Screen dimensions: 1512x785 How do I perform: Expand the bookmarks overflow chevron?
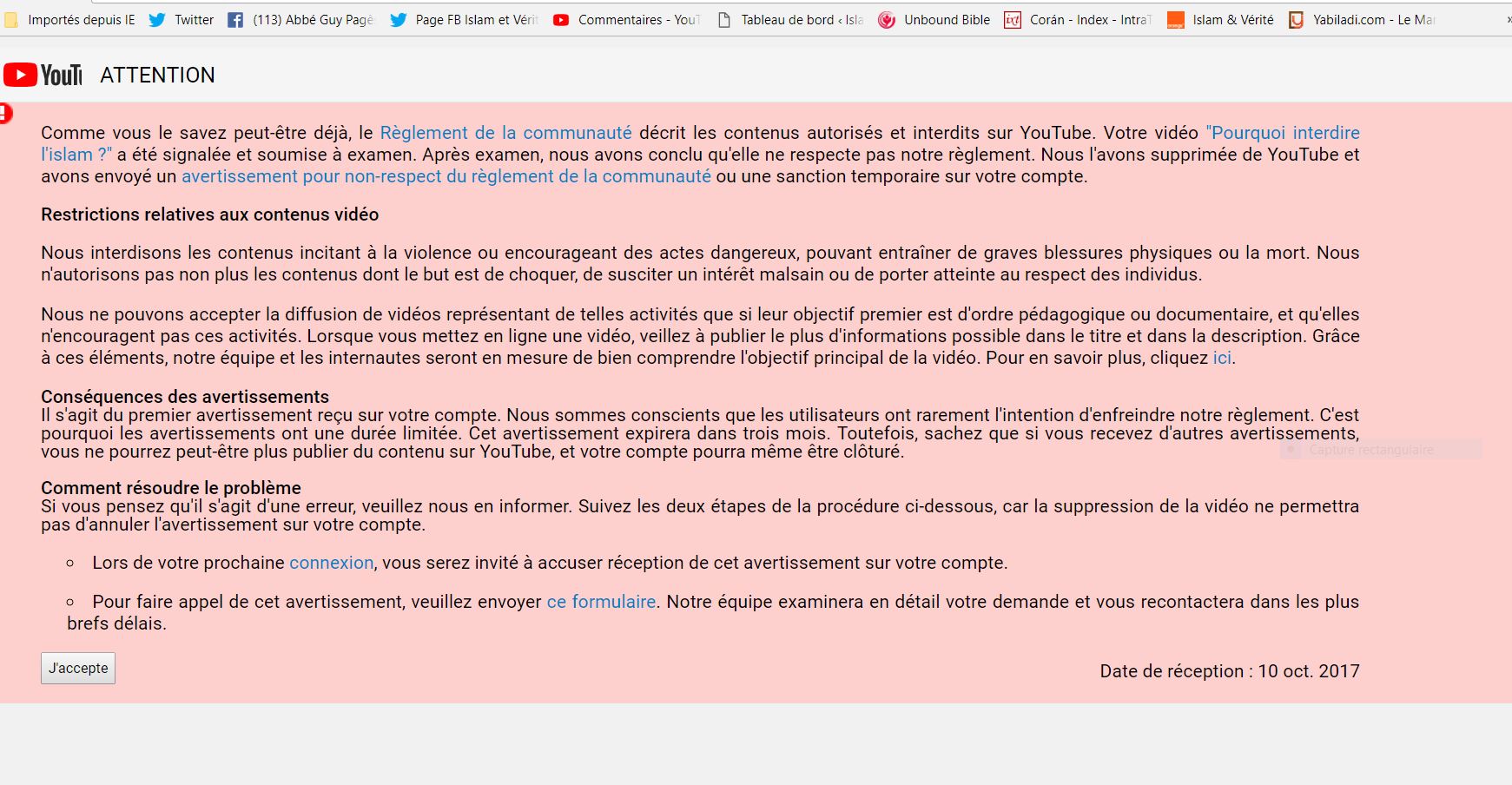(x=1508, y=19)
